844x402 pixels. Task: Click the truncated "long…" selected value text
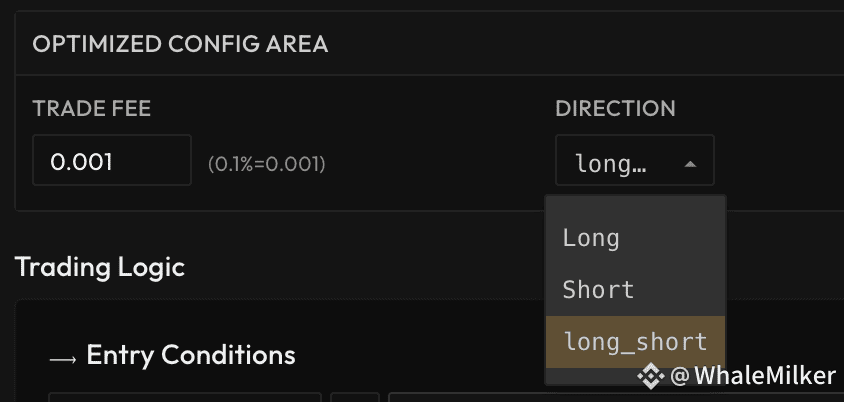point(611,163)
